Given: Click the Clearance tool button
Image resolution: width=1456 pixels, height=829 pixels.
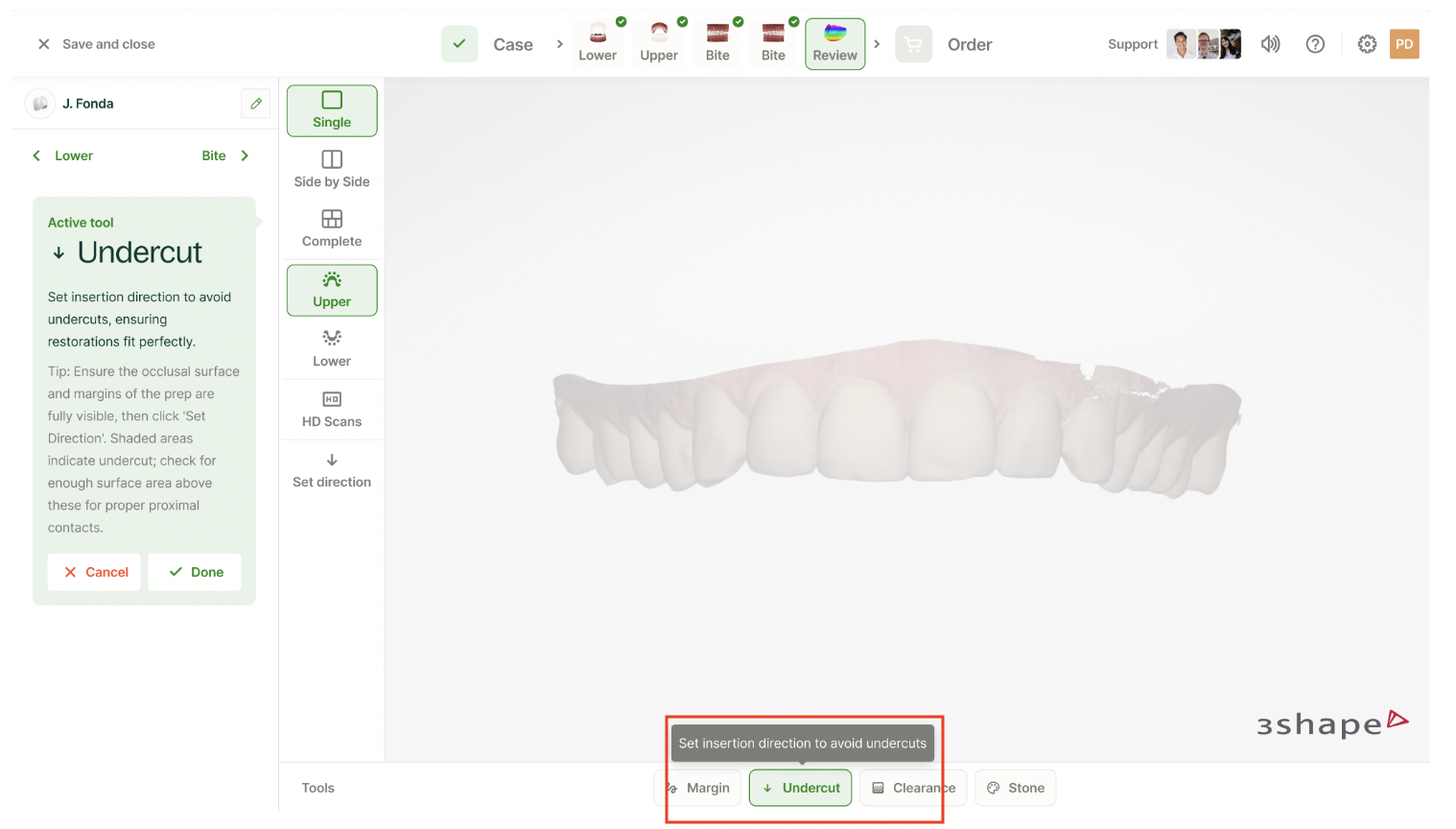Looking at the screenshot, I should tap(913, 788).
